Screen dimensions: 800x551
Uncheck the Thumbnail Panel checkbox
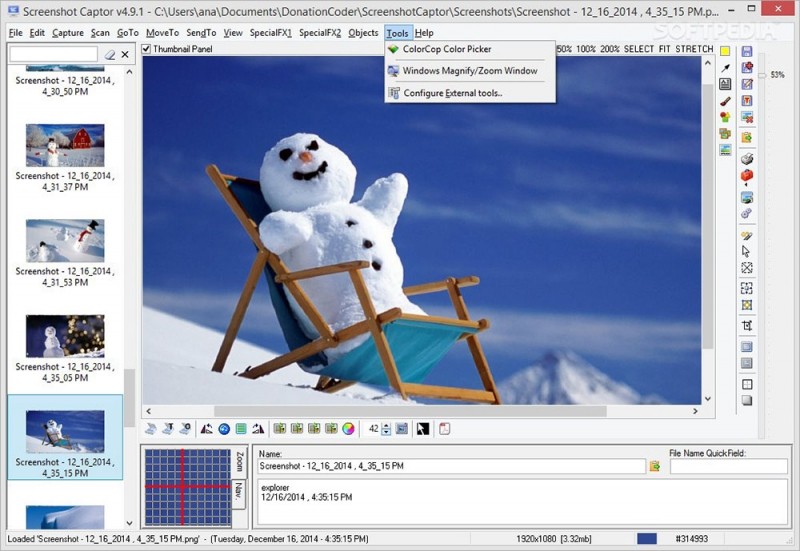click(146, 49)
